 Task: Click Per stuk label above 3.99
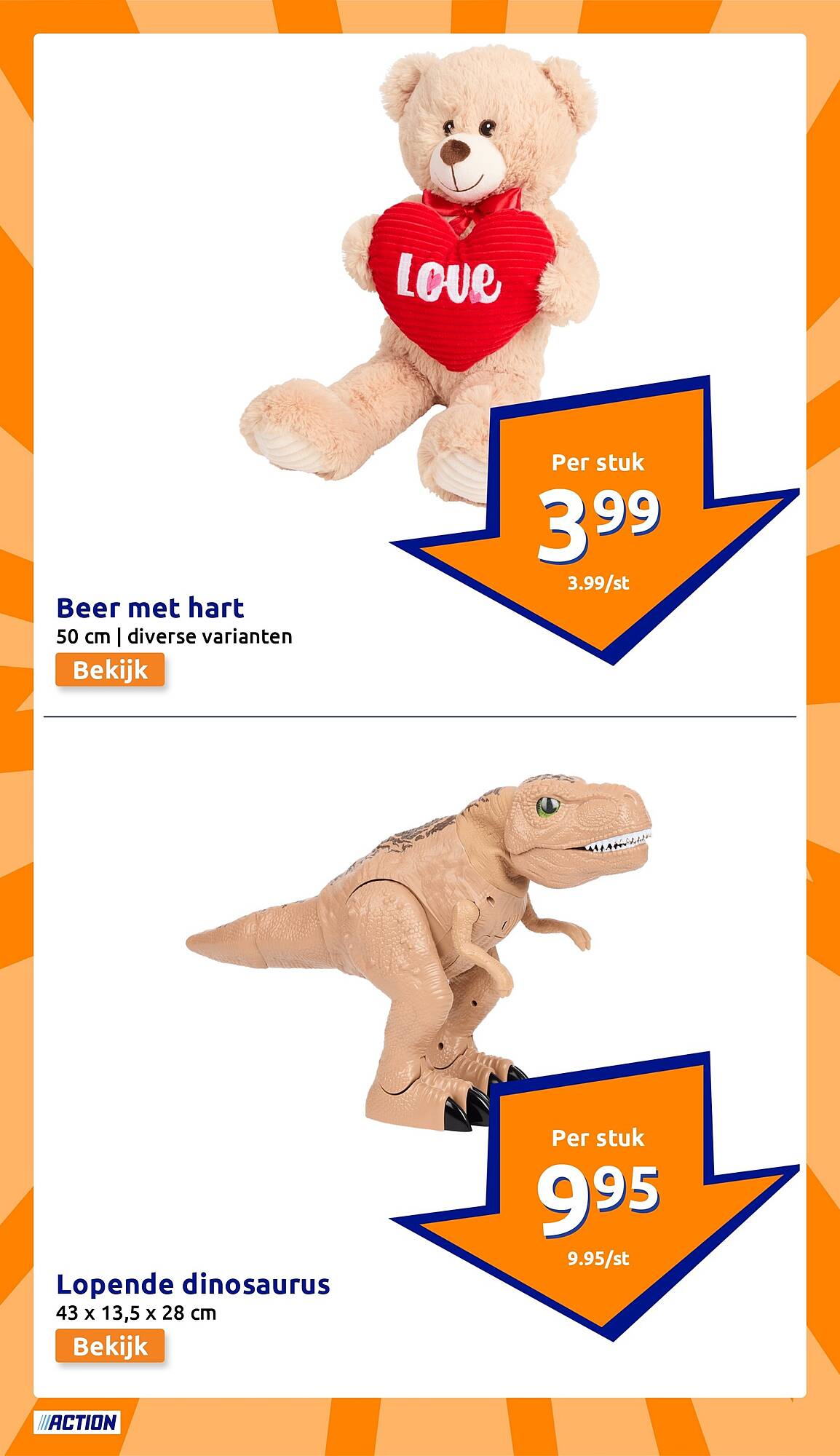pyautogui.click(x=598, y=462)
